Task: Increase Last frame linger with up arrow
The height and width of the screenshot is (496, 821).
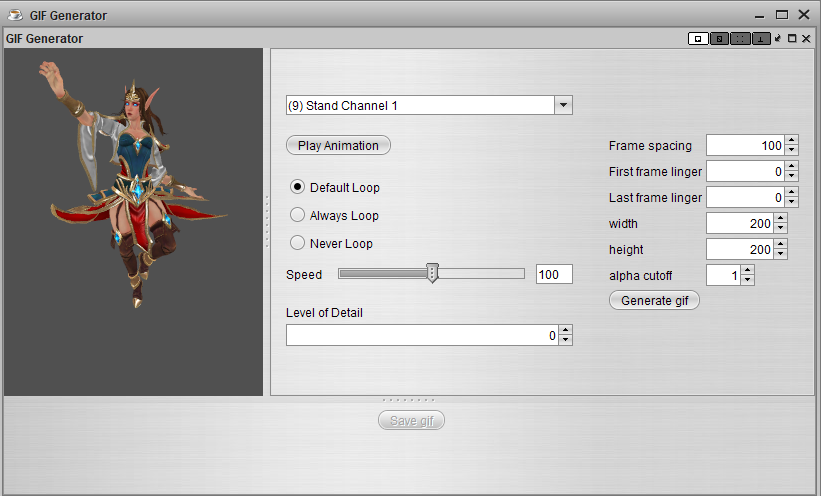Action: tap(792, 192)
